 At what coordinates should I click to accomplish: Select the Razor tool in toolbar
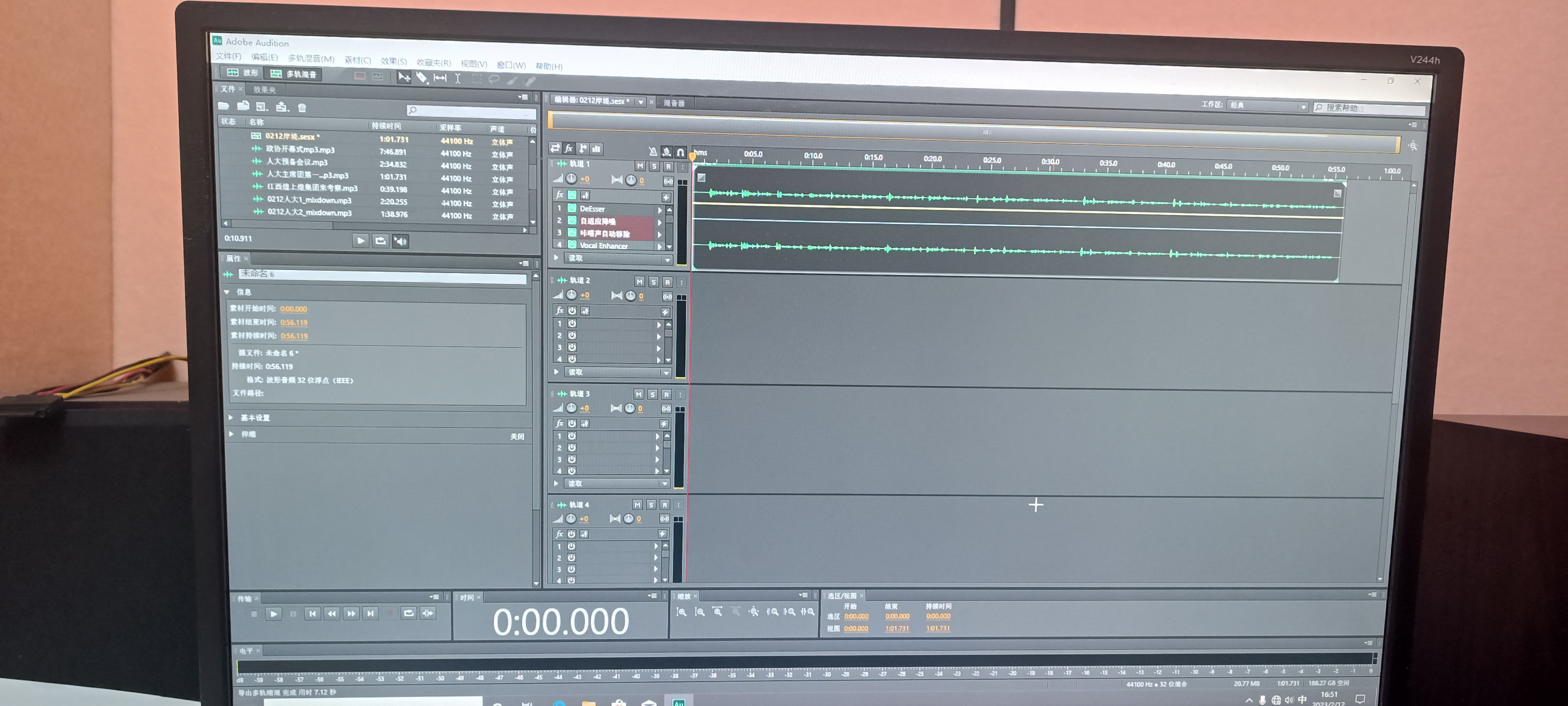click(x=422, y=77)
